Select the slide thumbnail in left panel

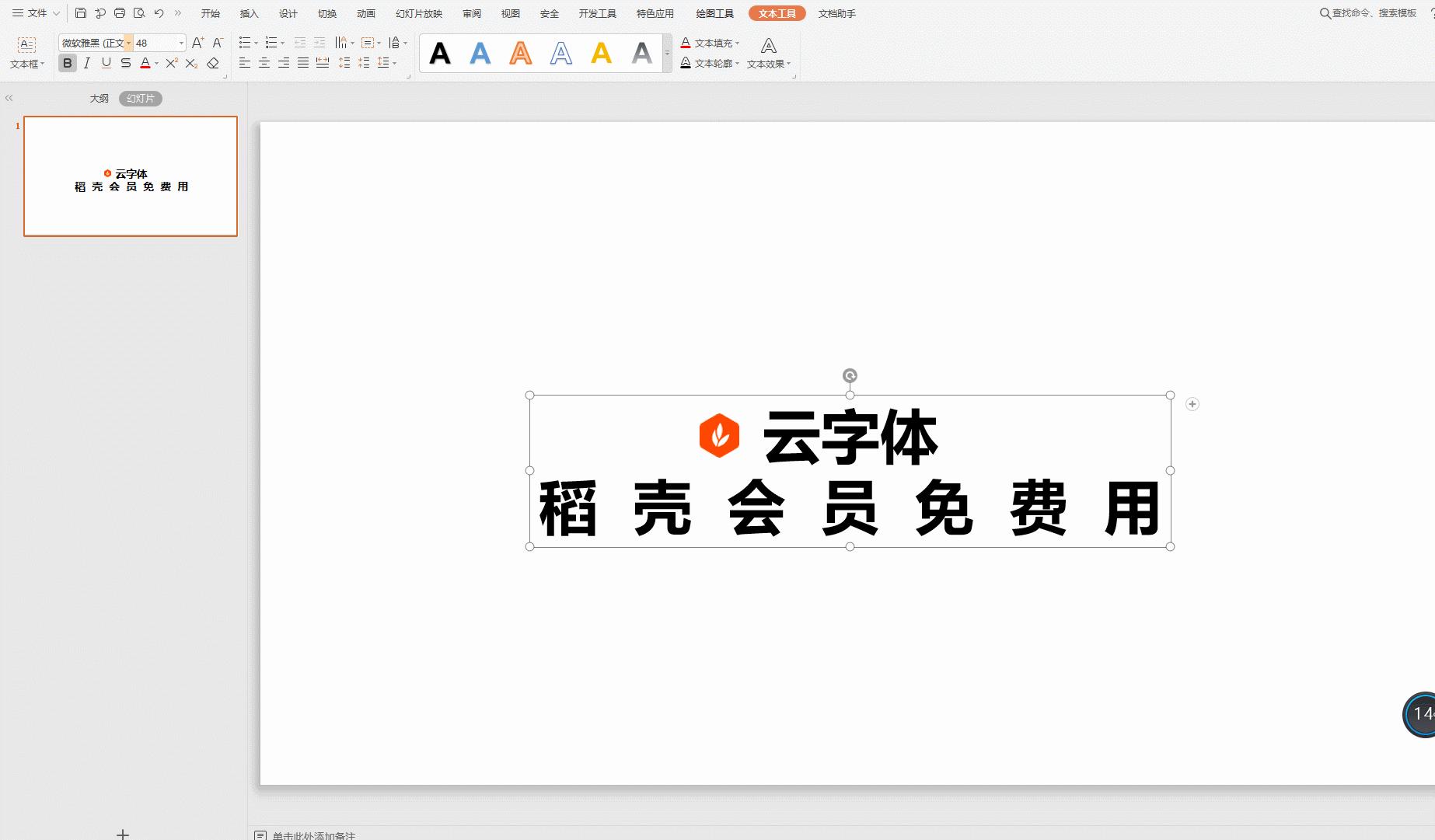(x=130, y=176)
